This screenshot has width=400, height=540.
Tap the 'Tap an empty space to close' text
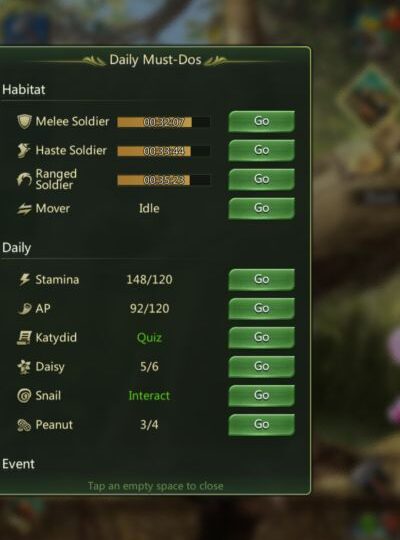(155, 486)
